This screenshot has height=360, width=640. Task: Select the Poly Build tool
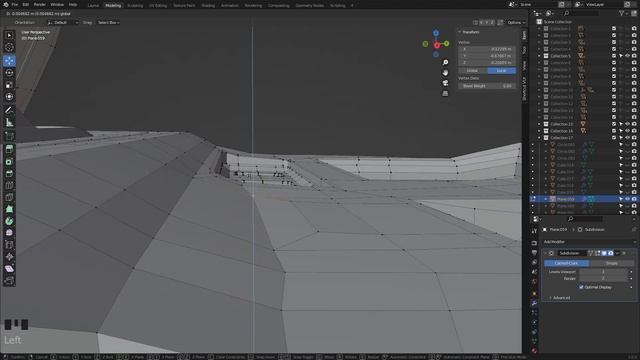(9, 209)
